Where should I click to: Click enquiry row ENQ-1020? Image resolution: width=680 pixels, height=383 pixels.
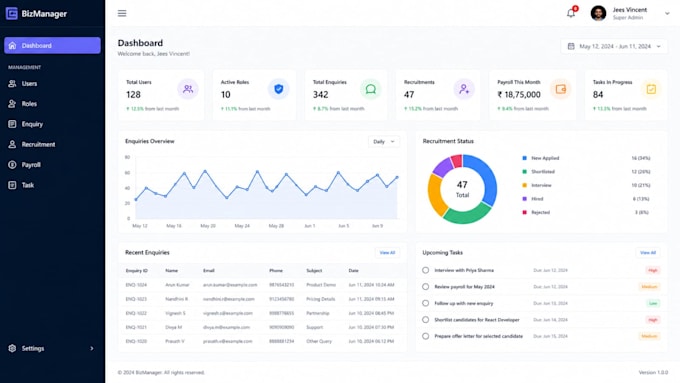pos(262,341)
